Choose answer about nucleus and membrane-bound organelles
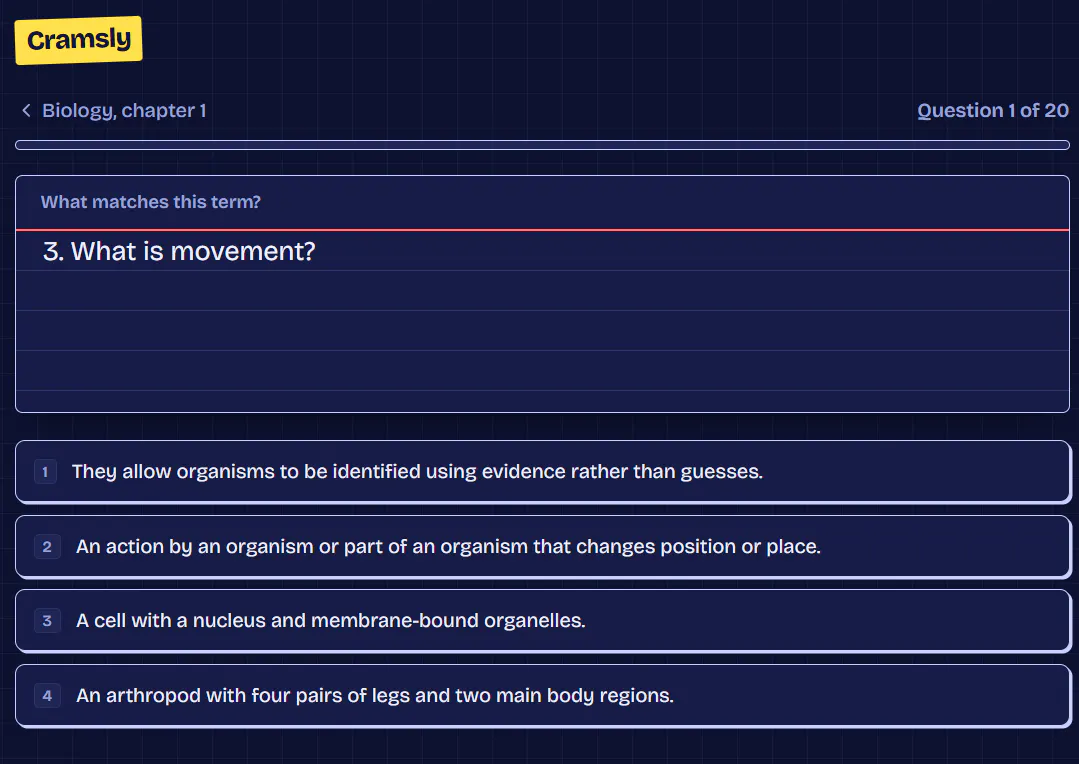1079x764 pixels. pos(542,621)
